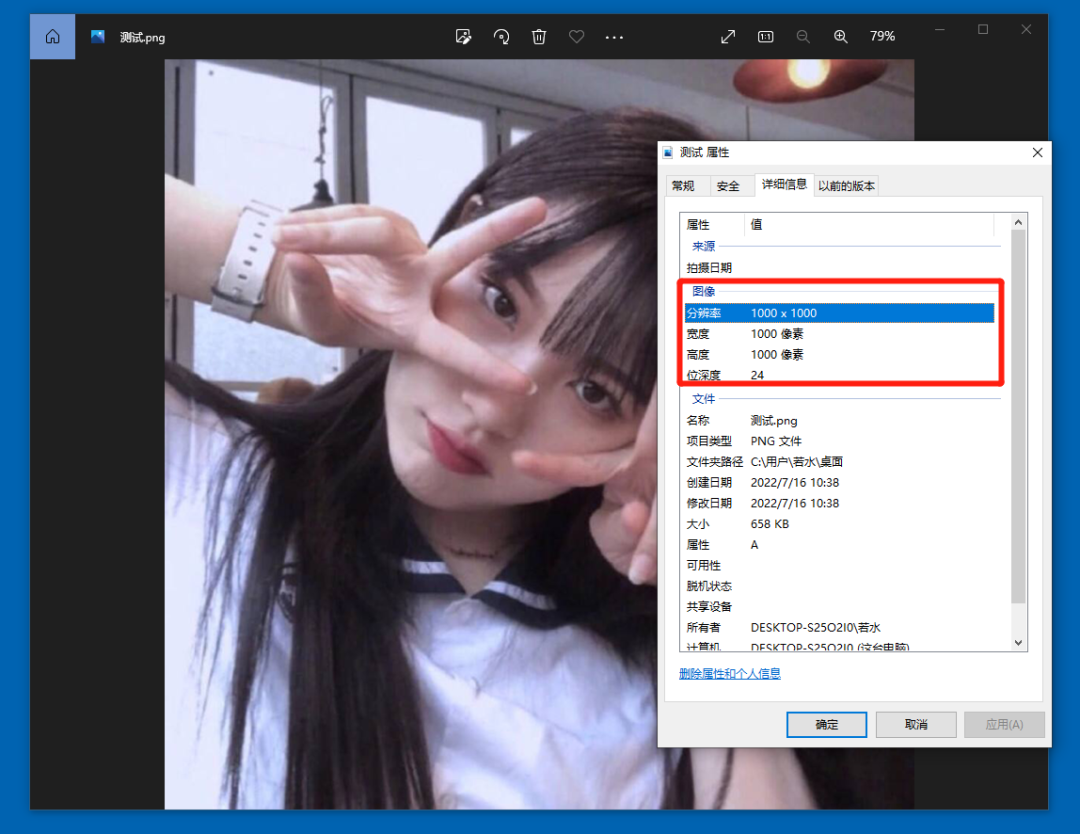Viewport: 1080px width, 834px height.
Task: Select the 大小 658 KB row
Action: pyautogui.click(x=839, y=524)
